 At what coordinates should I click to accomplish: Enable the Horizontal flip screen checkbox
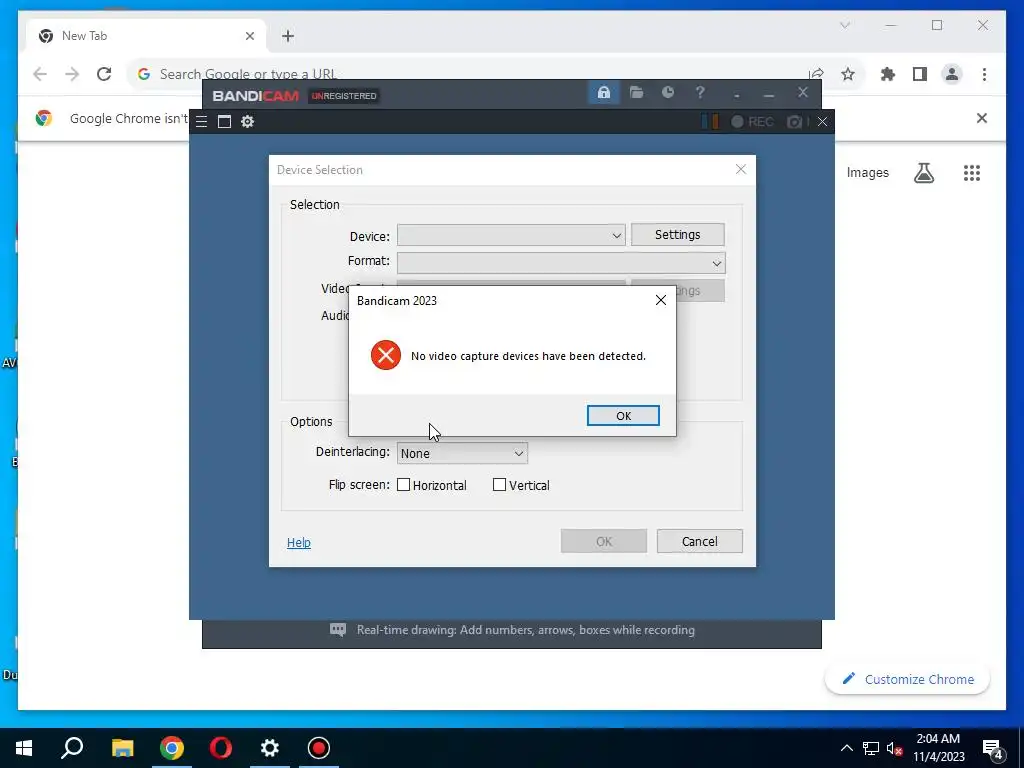tap(404, 485)
